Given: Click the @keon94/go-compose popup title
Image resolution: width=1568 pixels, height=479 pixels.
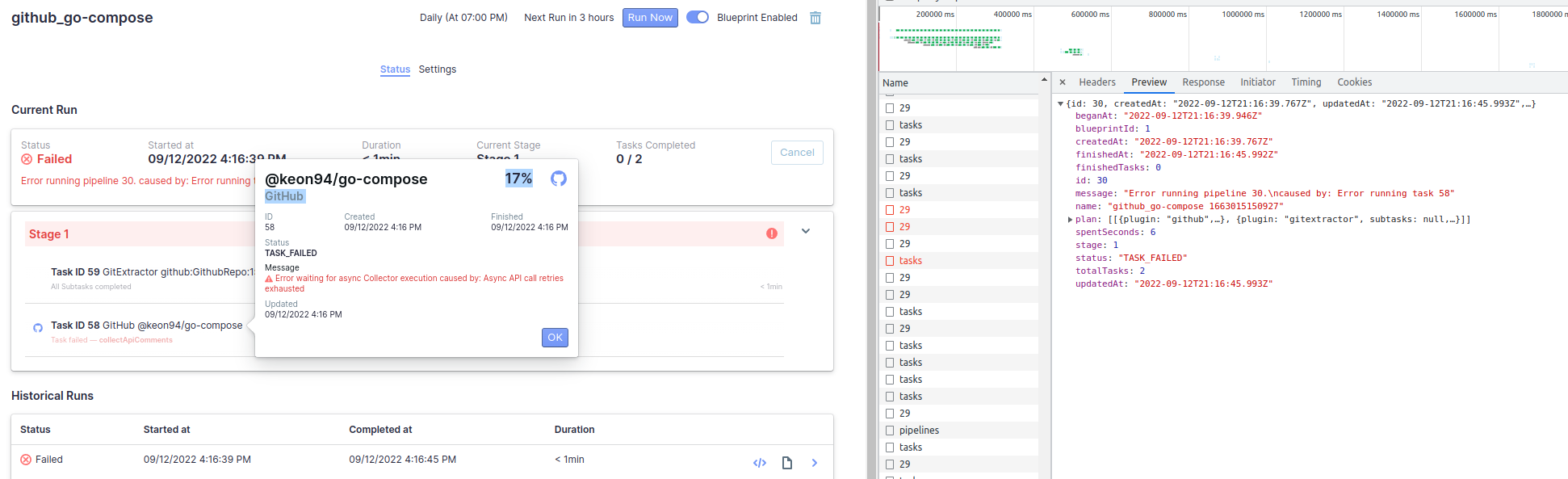Looking at the screenshot, I should pyautogui.click(x=346, y=179).
